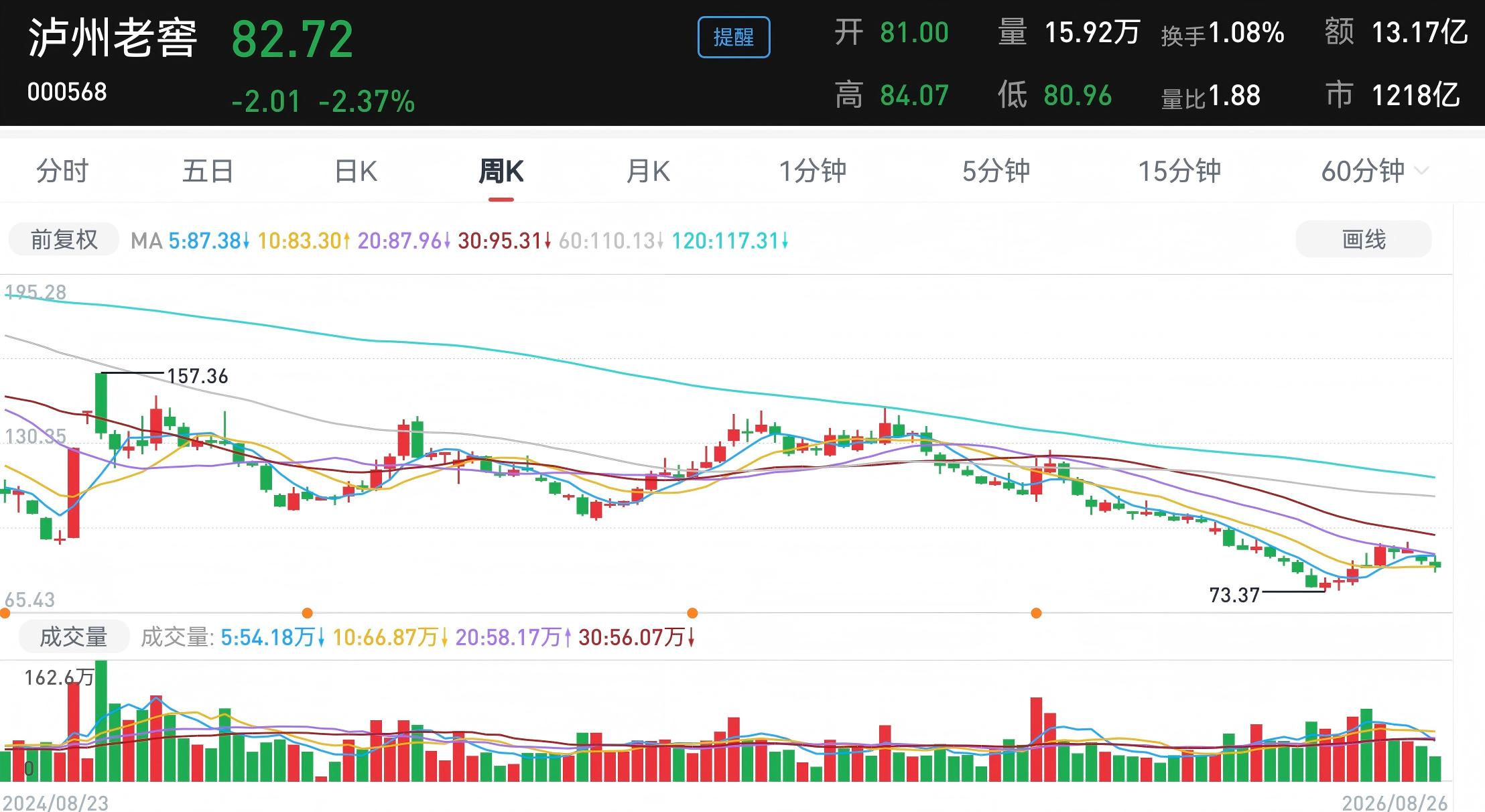Open the 五日 five-day tab
Screen dimensions: 1485x812
tap(208, 172)
